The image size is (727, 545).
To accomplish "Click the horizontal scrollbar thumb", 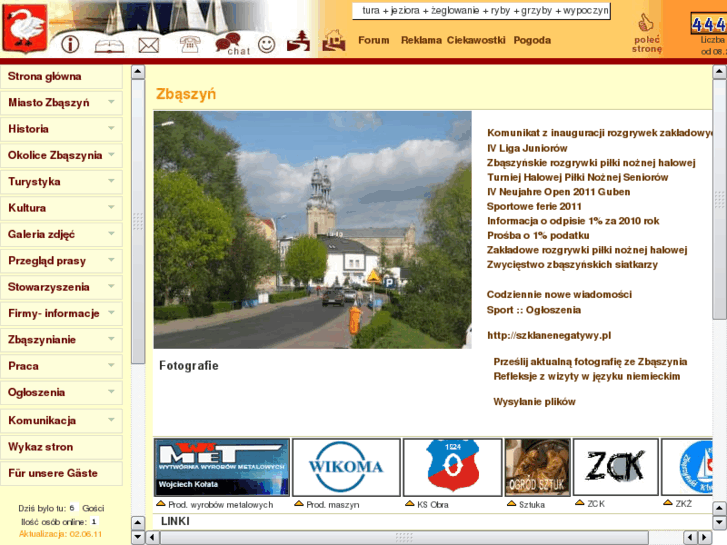I will click(403, 538).
